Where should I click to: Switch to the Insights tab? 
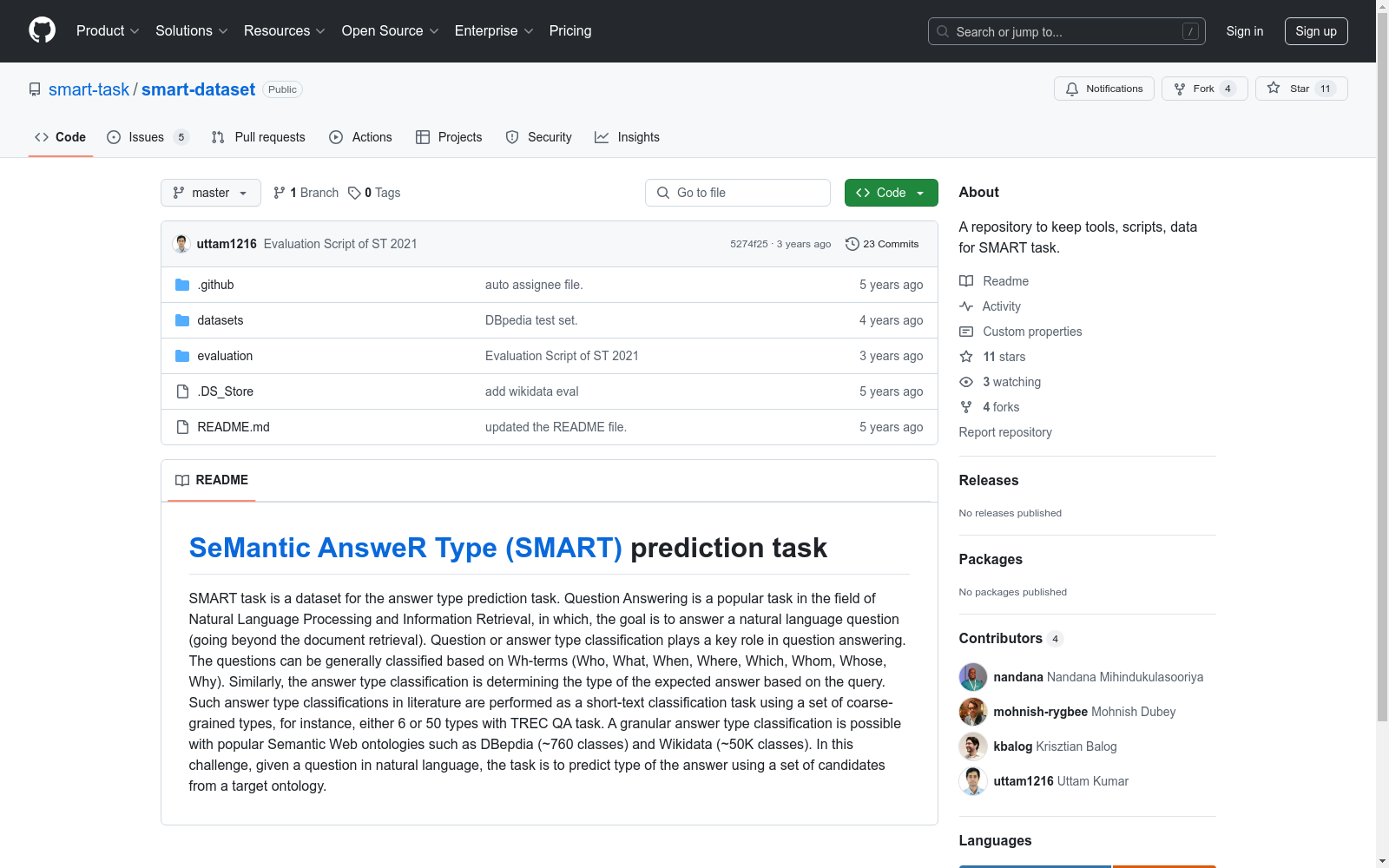(x=627, y=137)
